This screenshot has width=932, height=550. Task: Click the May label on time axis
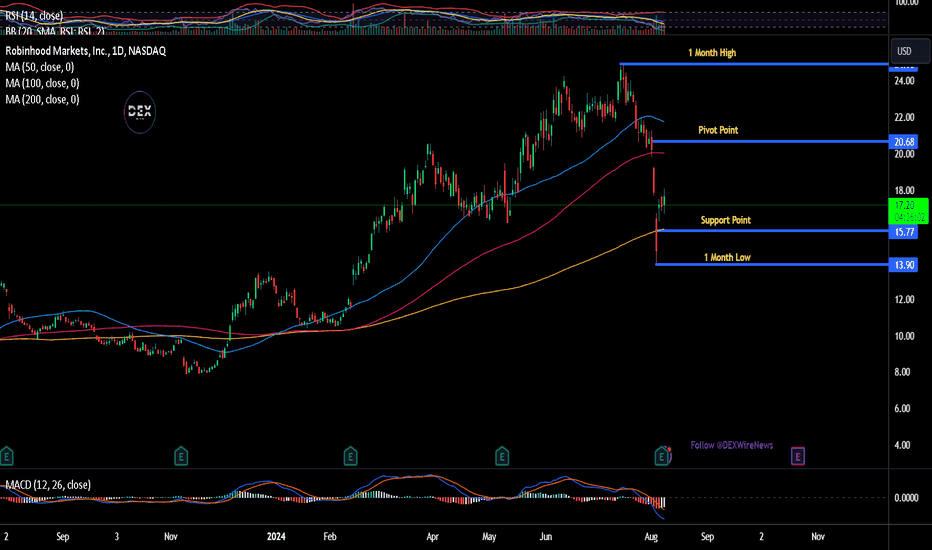pyautogui.click(x=489, y=536)
